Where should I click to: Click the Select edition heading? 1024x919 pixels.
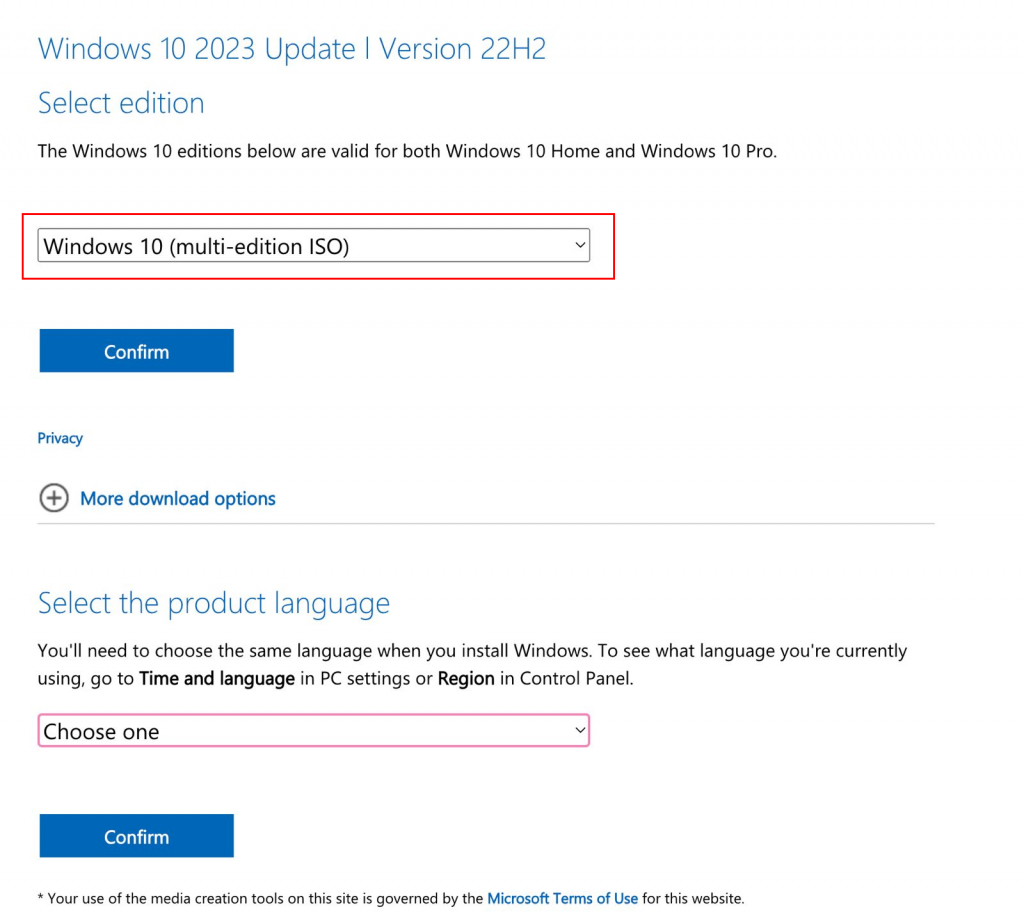pos(121,103)
